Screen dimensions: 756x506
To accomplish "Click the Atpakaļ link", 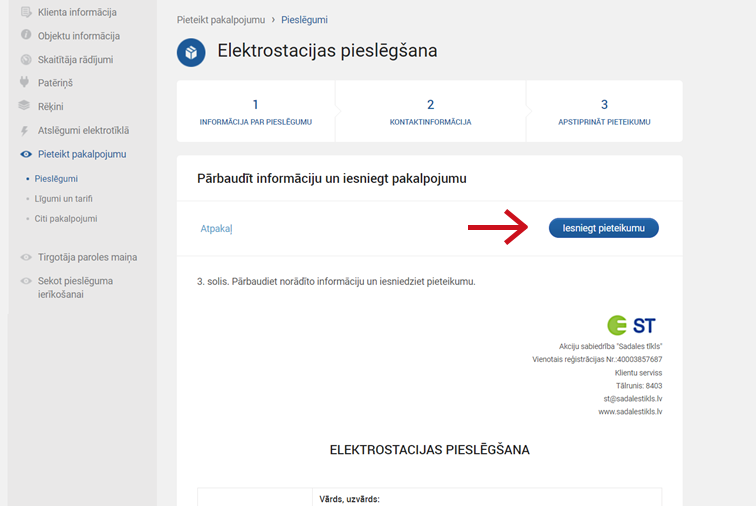I will 216,229.
